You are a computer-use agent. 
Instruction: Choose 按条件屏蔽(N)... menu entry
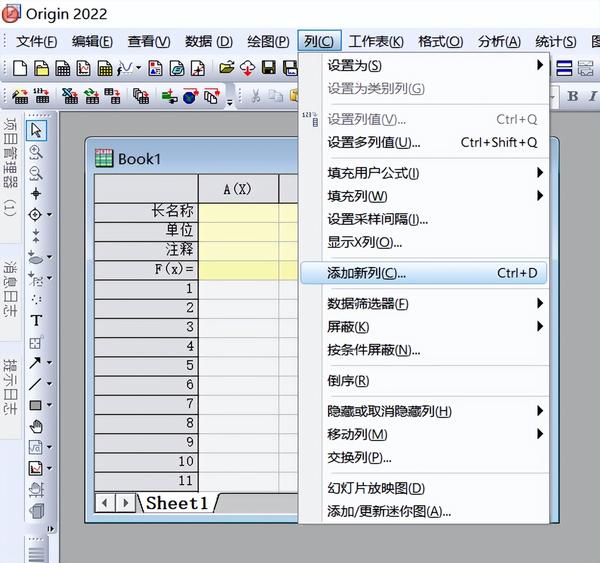click(x=424, y=350)
